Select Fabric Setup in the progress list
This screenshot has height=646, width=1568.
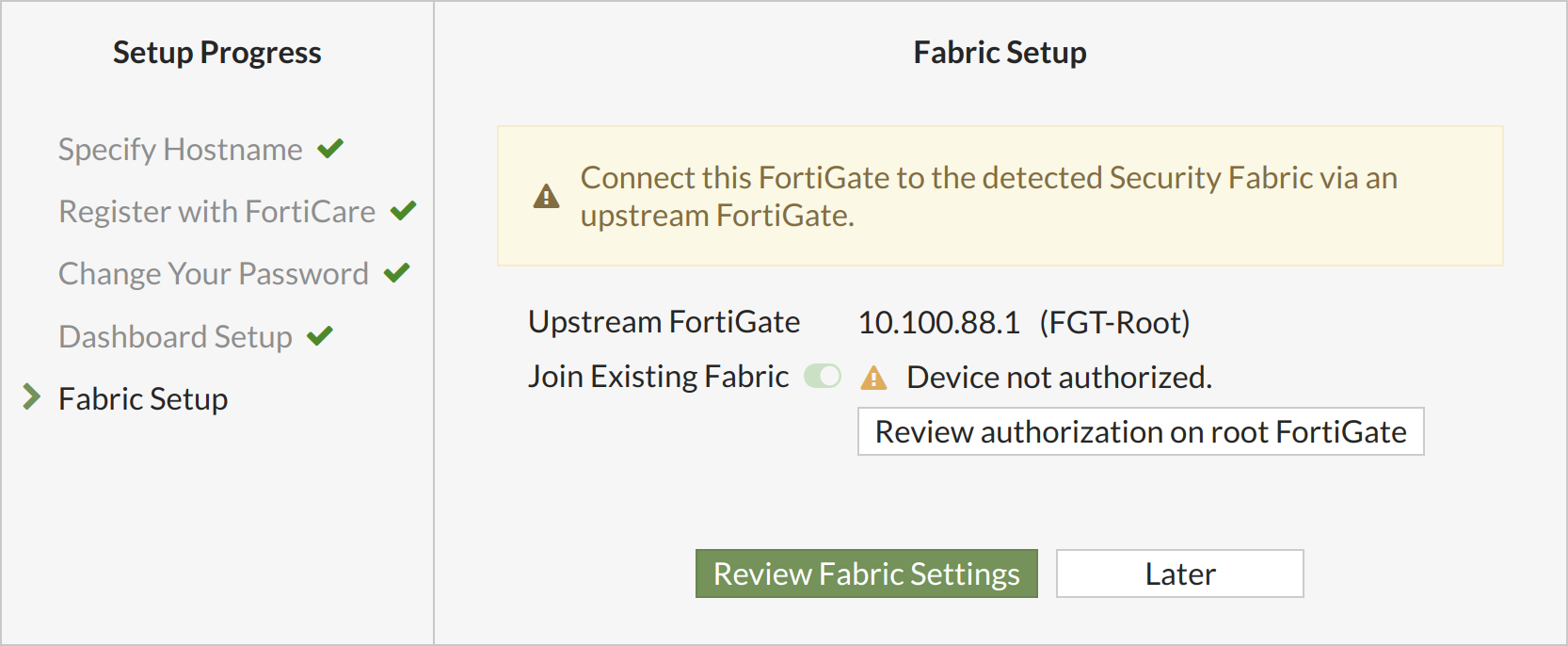pyautogui.click(x=143, y=399)
